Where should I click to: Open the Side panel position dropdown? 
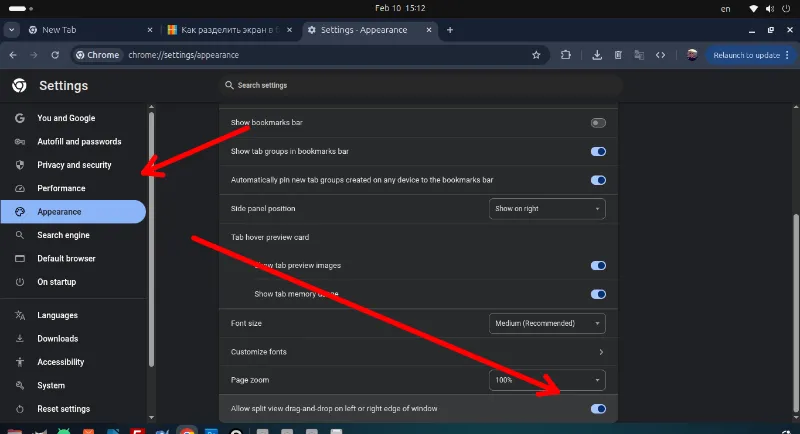548,209
